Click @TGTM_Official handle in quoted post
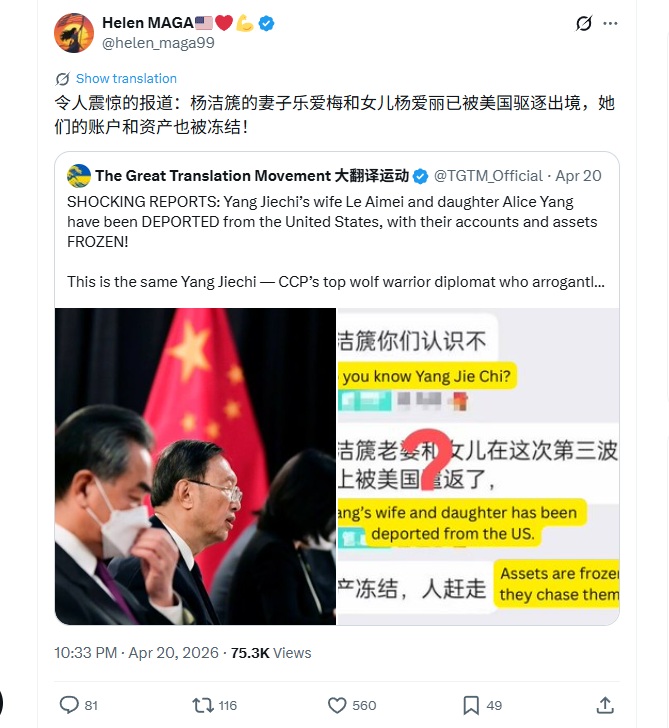This screenshot has width=669, height=728. tap(488, 176)
